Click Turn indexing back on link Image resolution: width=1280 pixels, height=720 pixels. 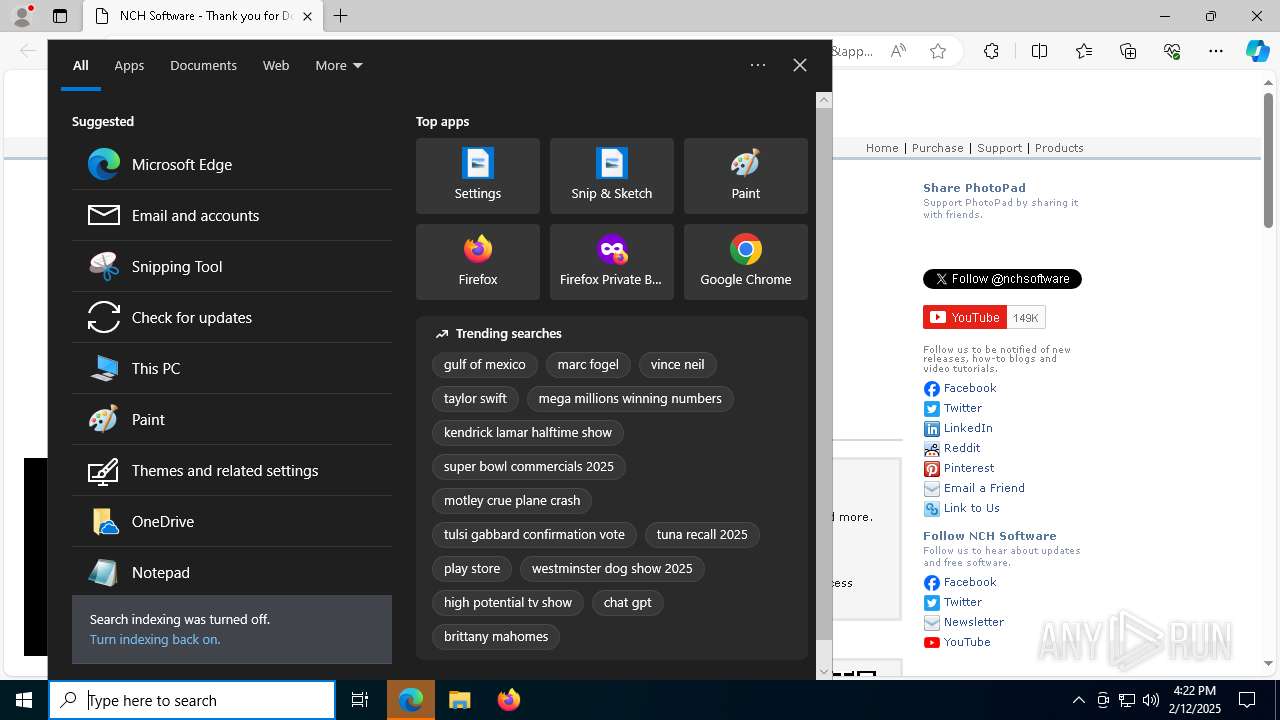coord(155,639)
